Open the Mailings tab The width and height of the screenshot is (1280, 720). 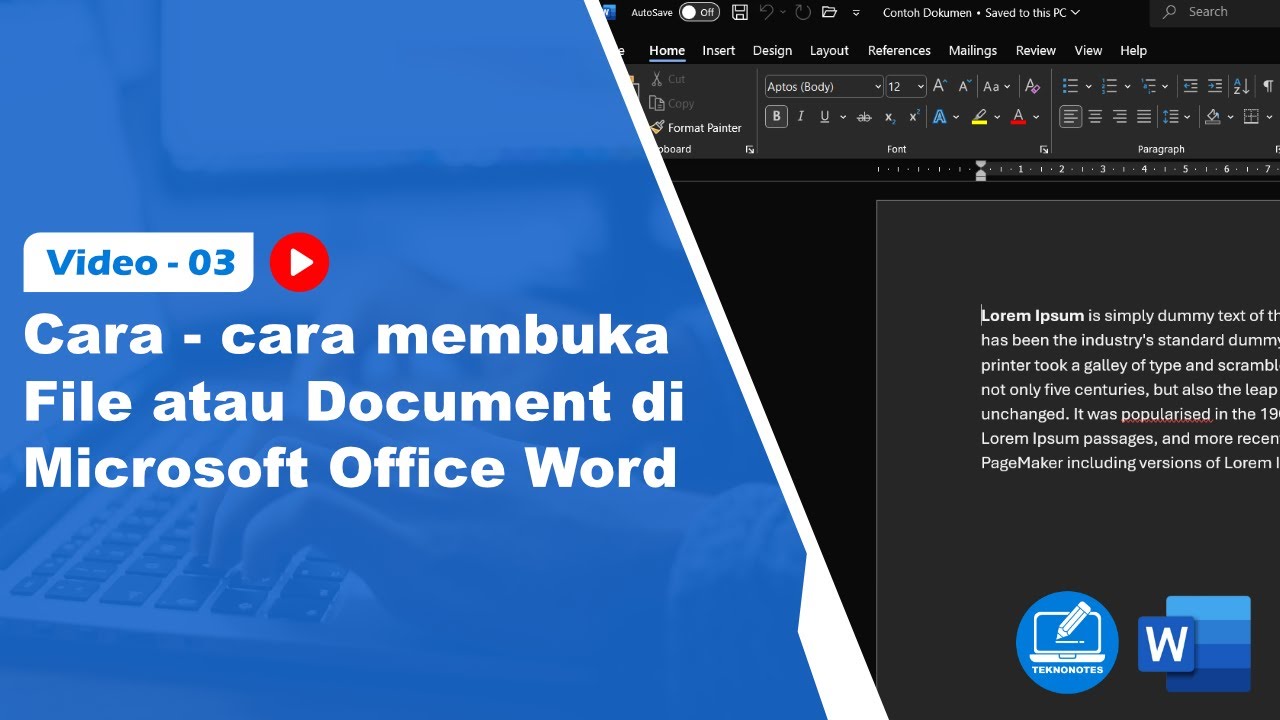point(973,50)
